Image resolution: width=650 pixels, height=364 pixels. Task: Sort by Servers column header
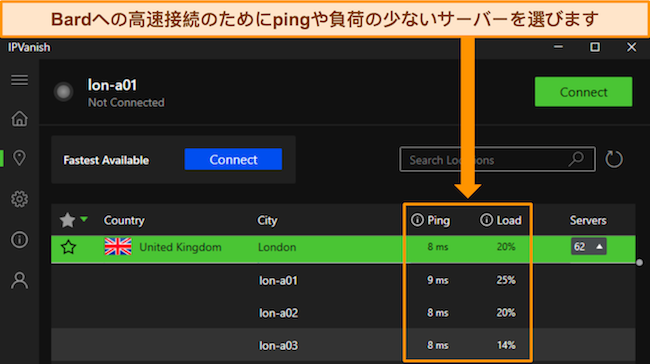tap(588, 220)
